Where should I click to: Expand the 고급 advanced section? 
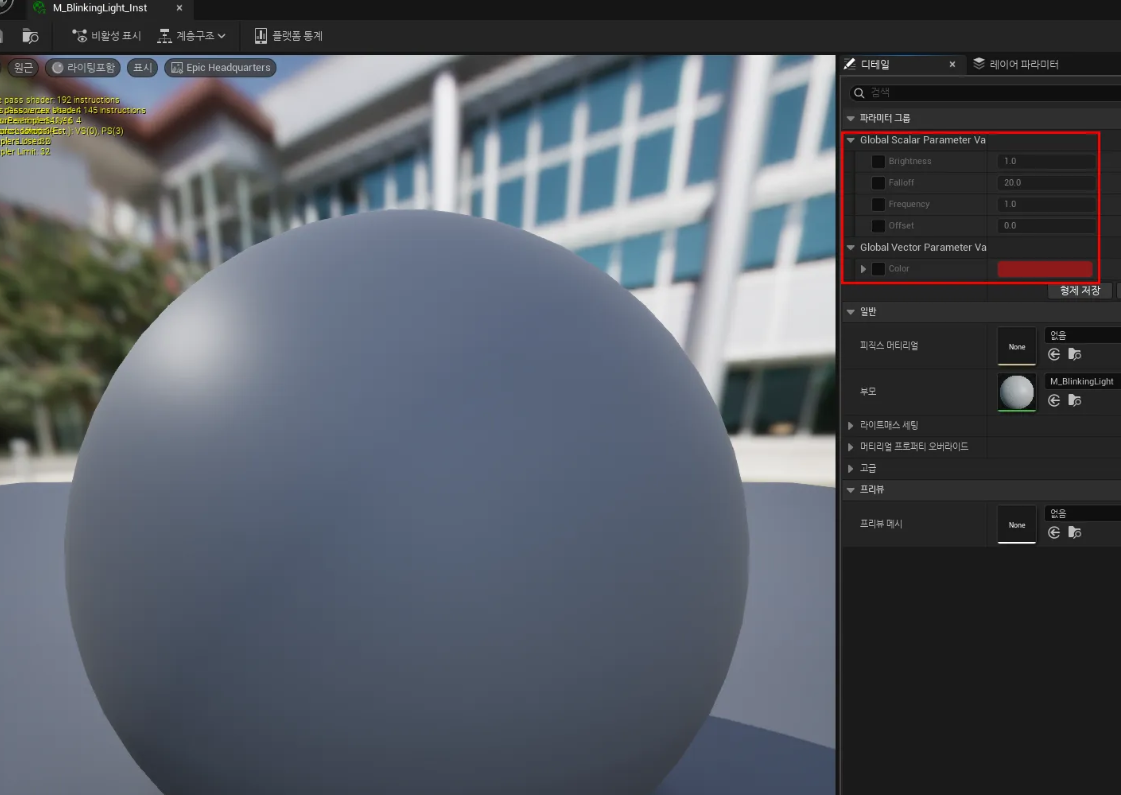pos(850,468)
